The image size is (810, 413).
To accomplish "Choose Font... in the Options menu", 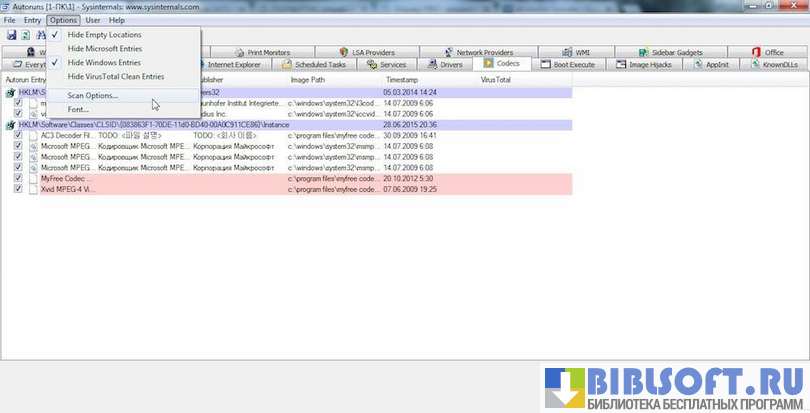I will 79,109.
